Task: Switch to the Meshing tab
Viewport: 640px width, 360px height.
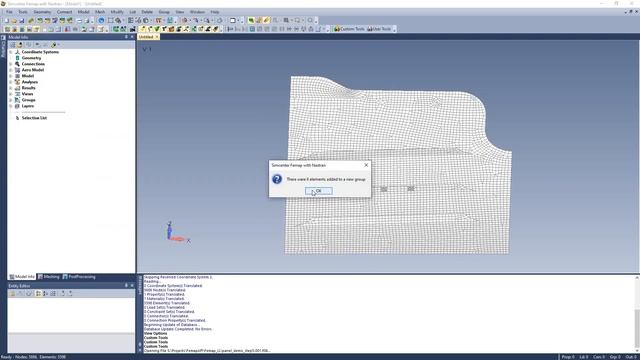Action: coord(49,277)
